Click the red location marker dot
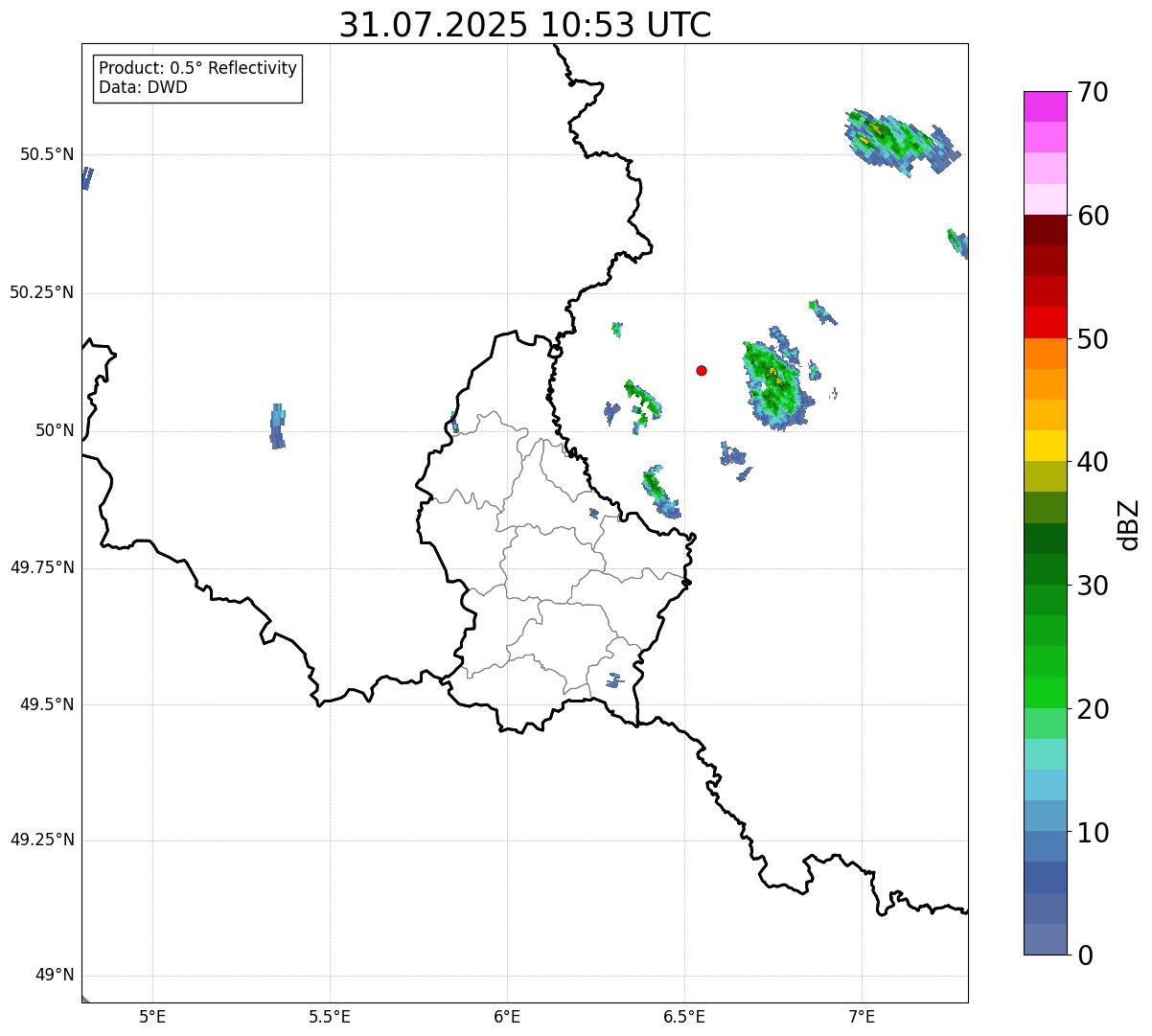Screen dimensions: 1152x1036 click(x=702, y=370)
